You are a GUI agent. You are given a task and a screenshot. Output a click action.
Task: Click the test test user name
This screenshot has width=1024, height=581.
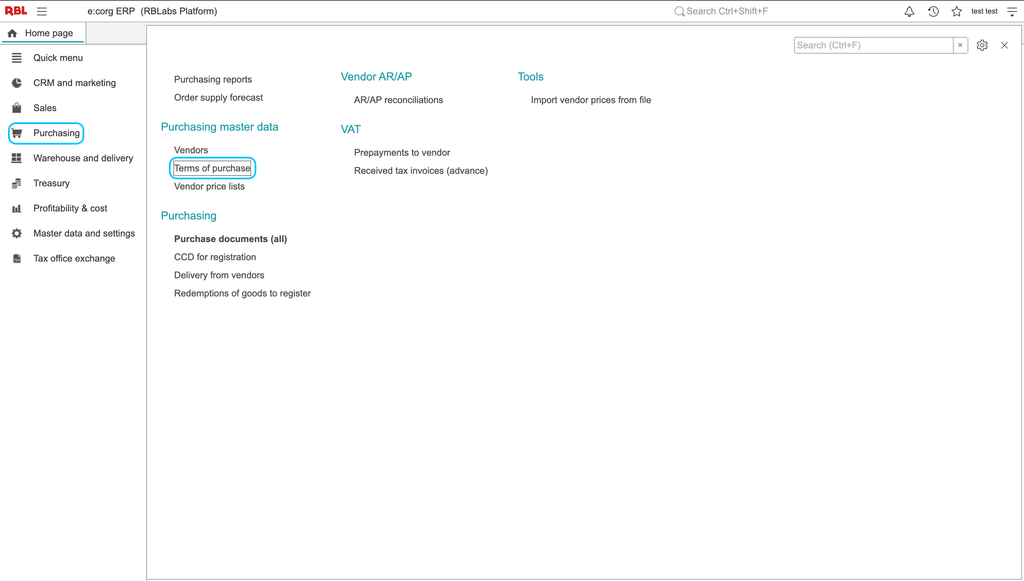point(984,11)
